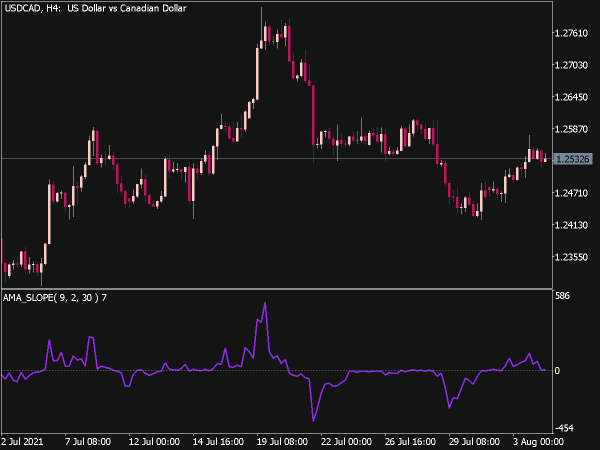Click indicator scale value 586
The image size is (600, 450).
point(562,296)
